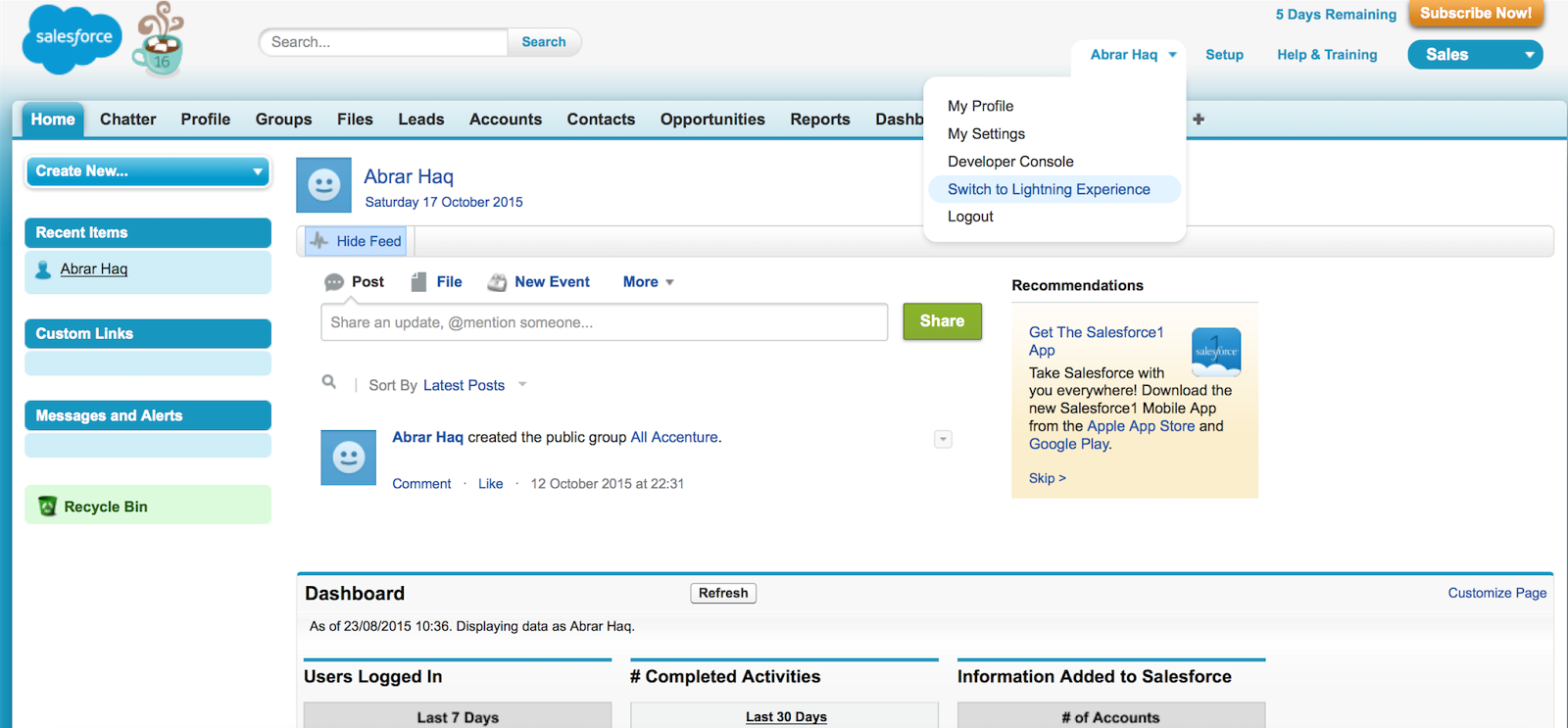Open Developer Console from user menu
This screenshot has width=1568, height=728.
tap(1010, 162)
